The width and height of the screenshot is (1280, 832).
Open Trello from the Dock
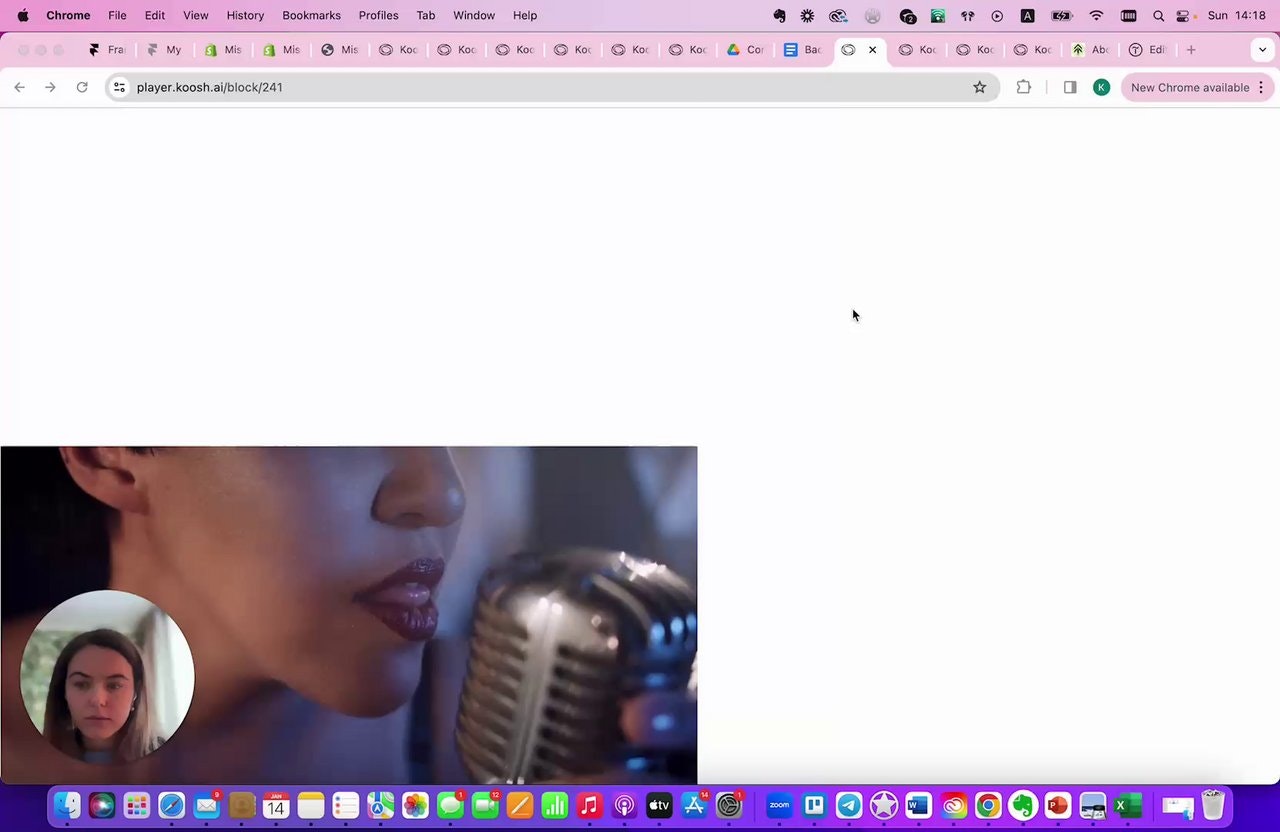pyautogui.click(x=814, y=805)
